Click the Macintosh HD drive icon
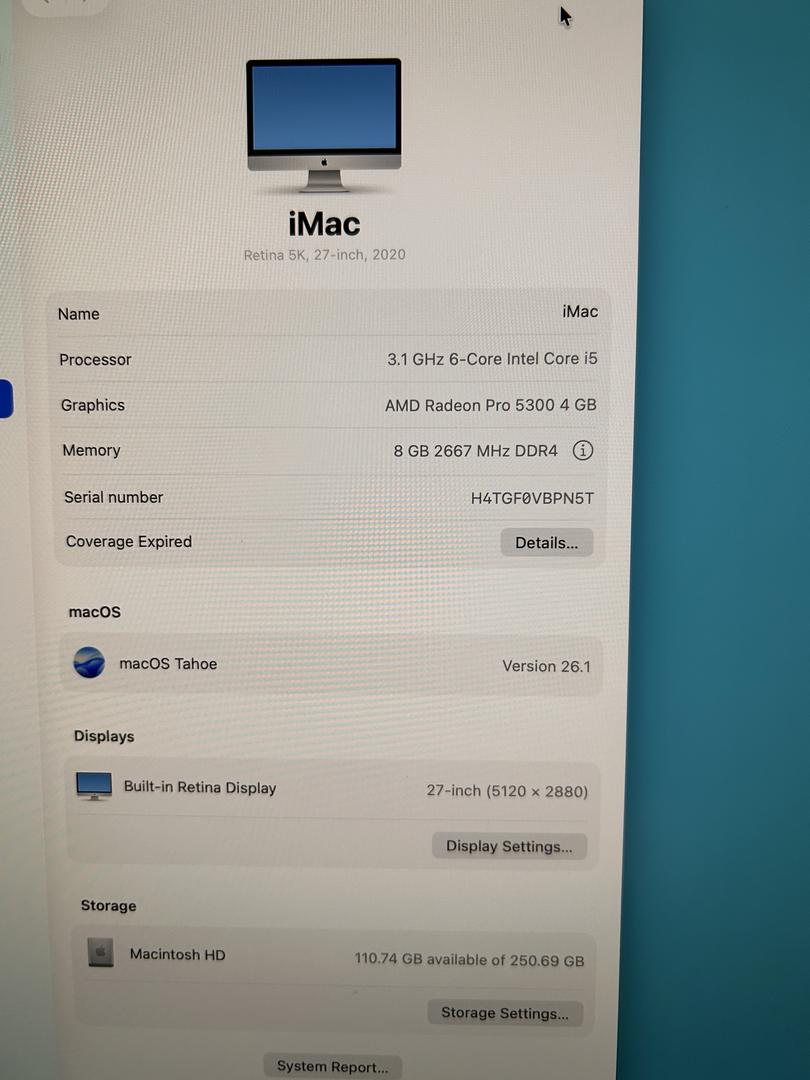Screen dimensions: 810x1080 coord(101,953)
